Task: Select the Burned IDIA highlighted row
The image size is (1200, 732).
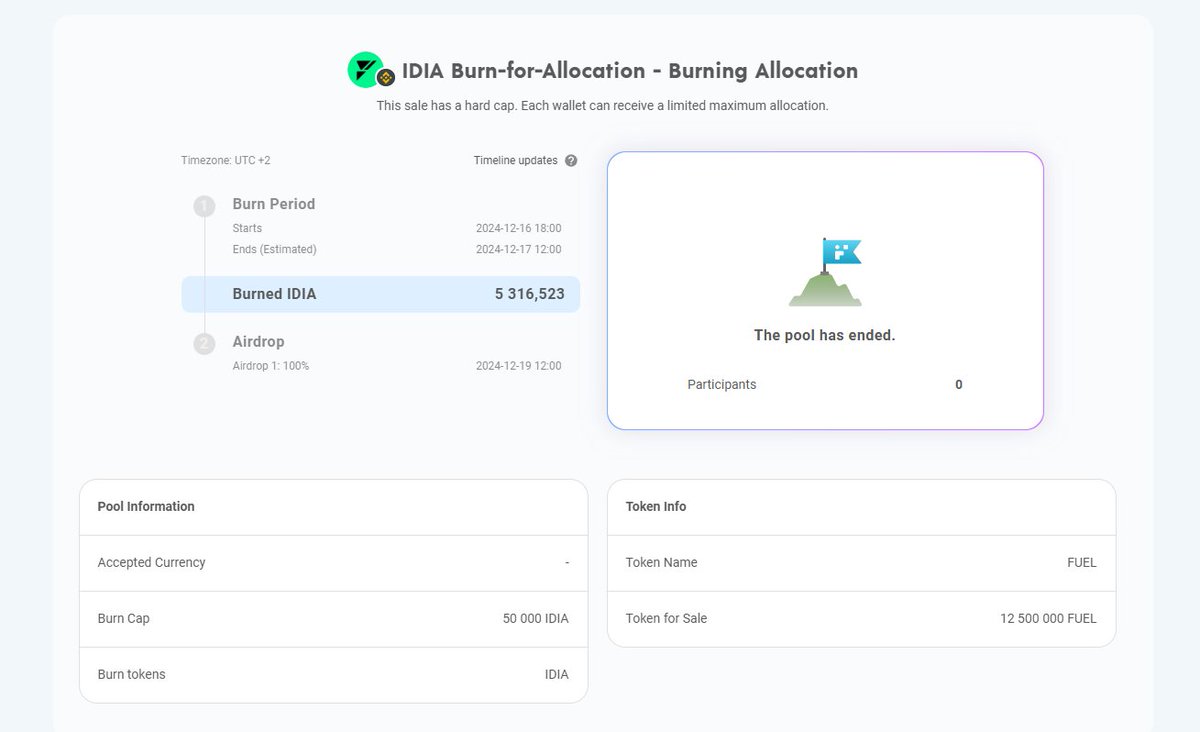Action: click(381, 294)
